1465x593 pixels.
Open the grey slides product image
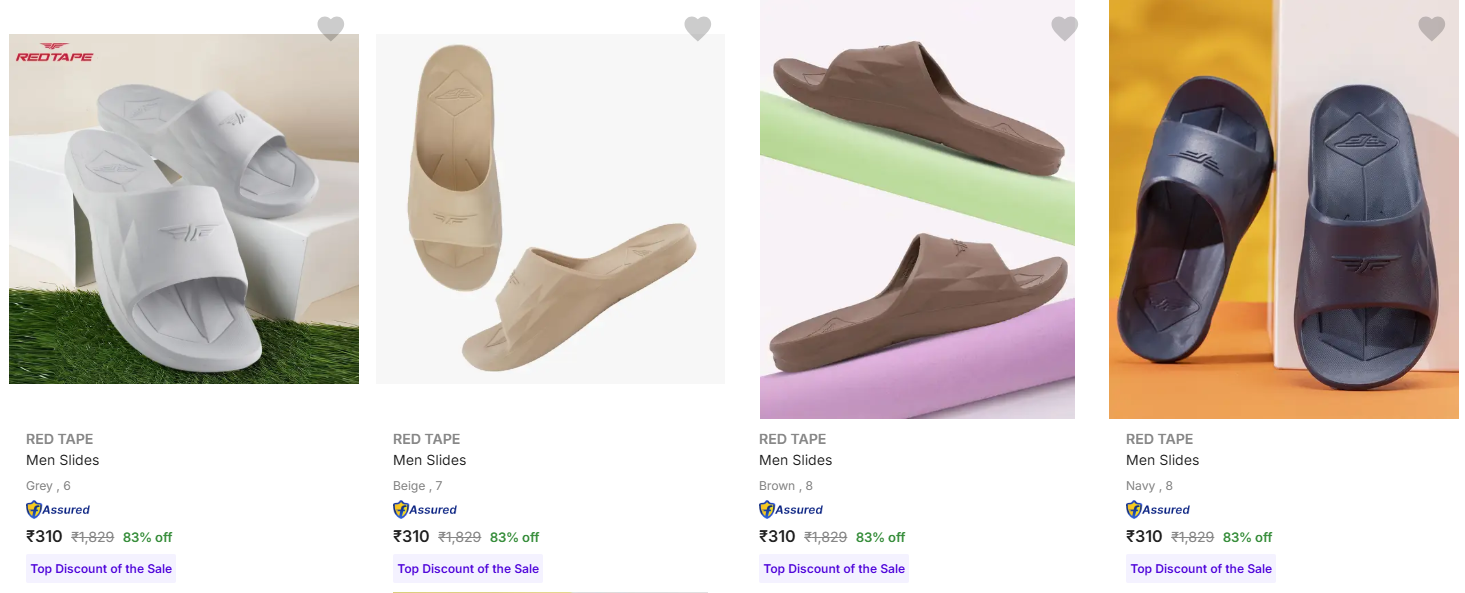(x=184, y=209)
